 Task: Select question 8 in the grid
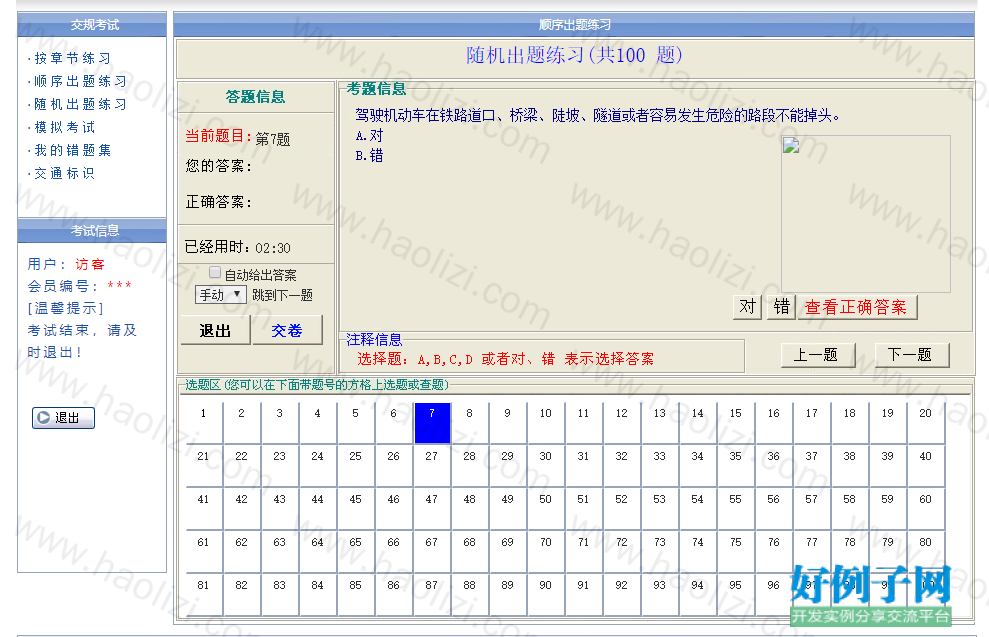click(x=470, y=423)
